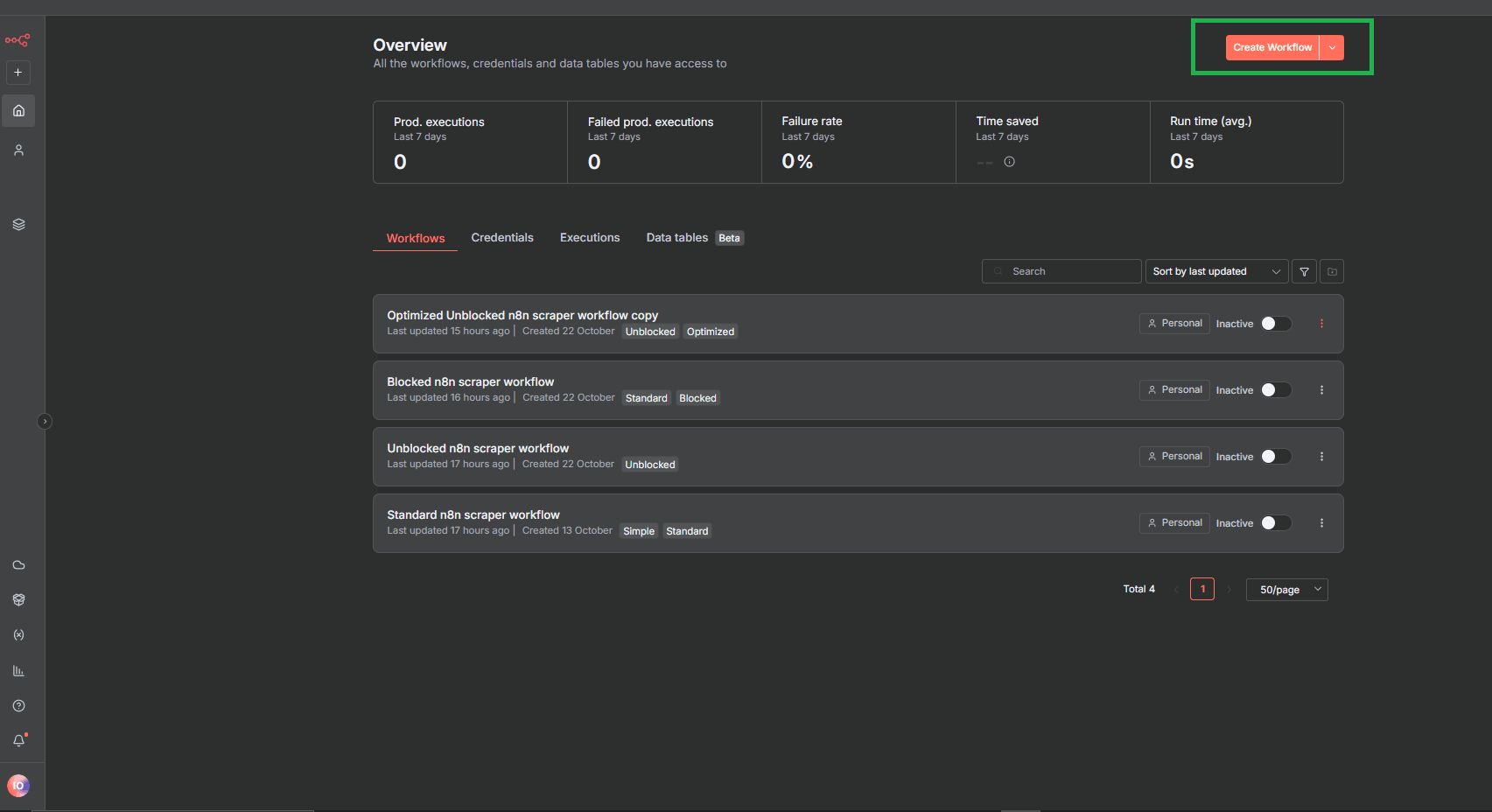Select page 1 in pagination
The height and width of the screenshot is (812, 1492).
pyautogui.click(x=1202, y=589)
